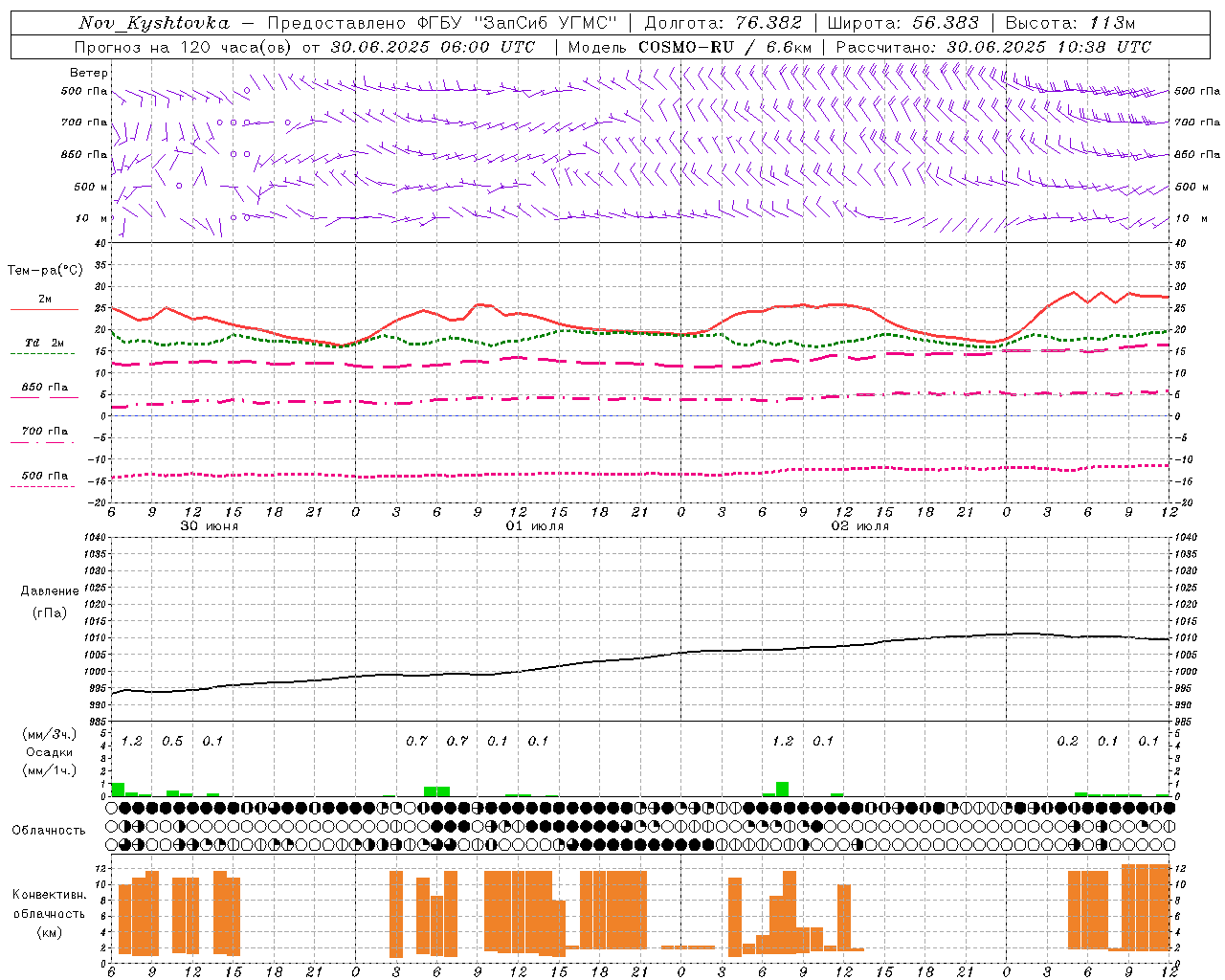Click the longitude value 76.382
The image size is (1225, 980).
769,23
